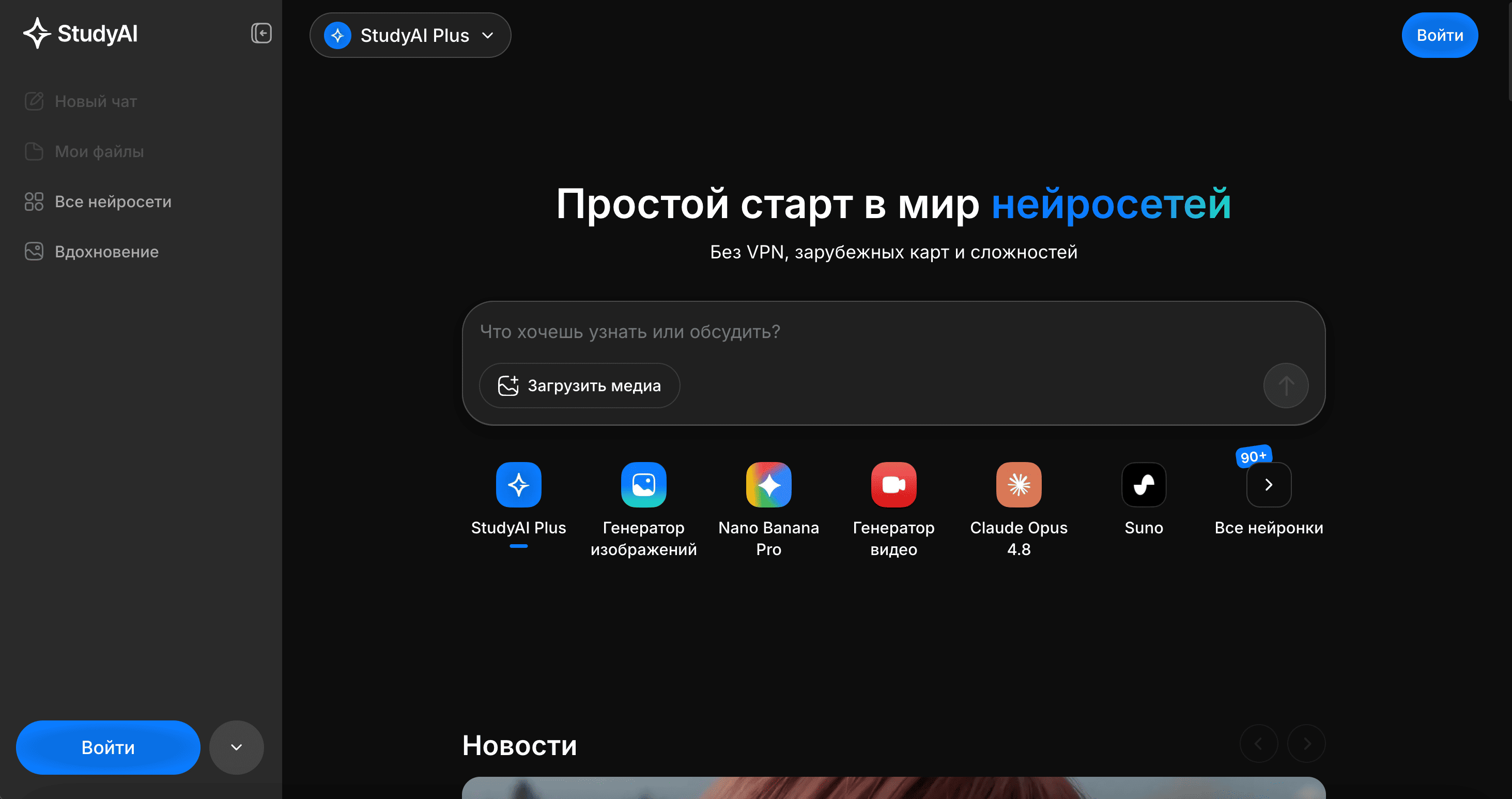Click the grid icon beside Все нейросети
This screenshot has width=1512, height=799.
pos(34,202)
